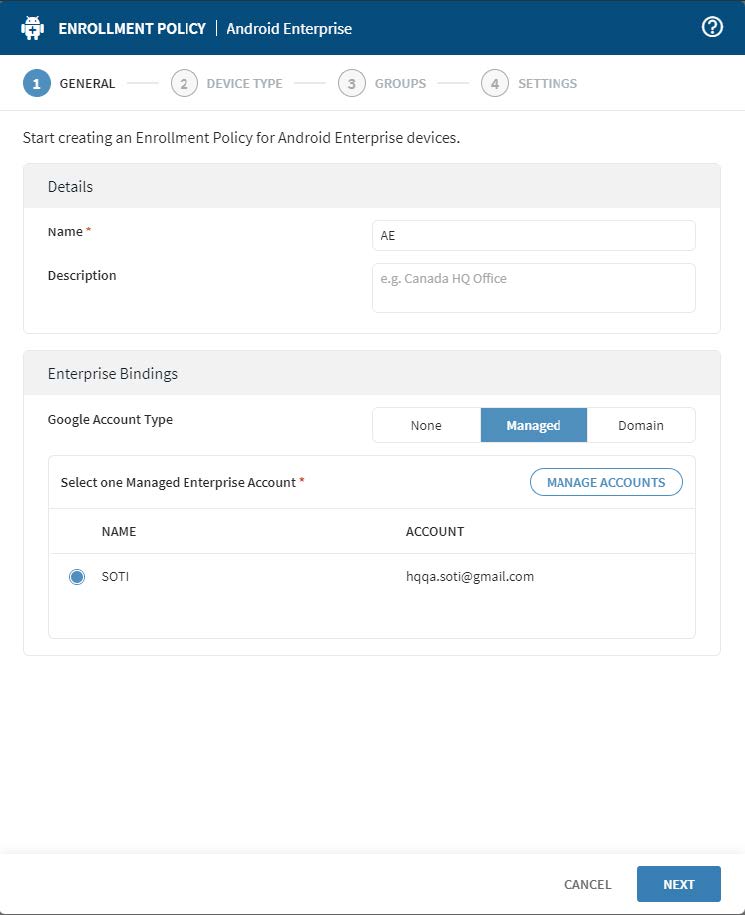Click the Name input field
Screen dimensions: 745x915
533,236
